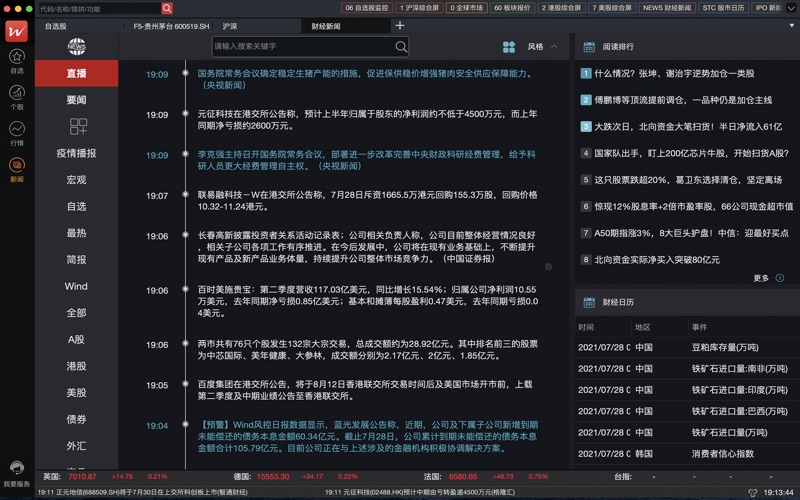Expand the 风格 style dropdown
Viewport: 800px width, 500px height.
(543, 46)
